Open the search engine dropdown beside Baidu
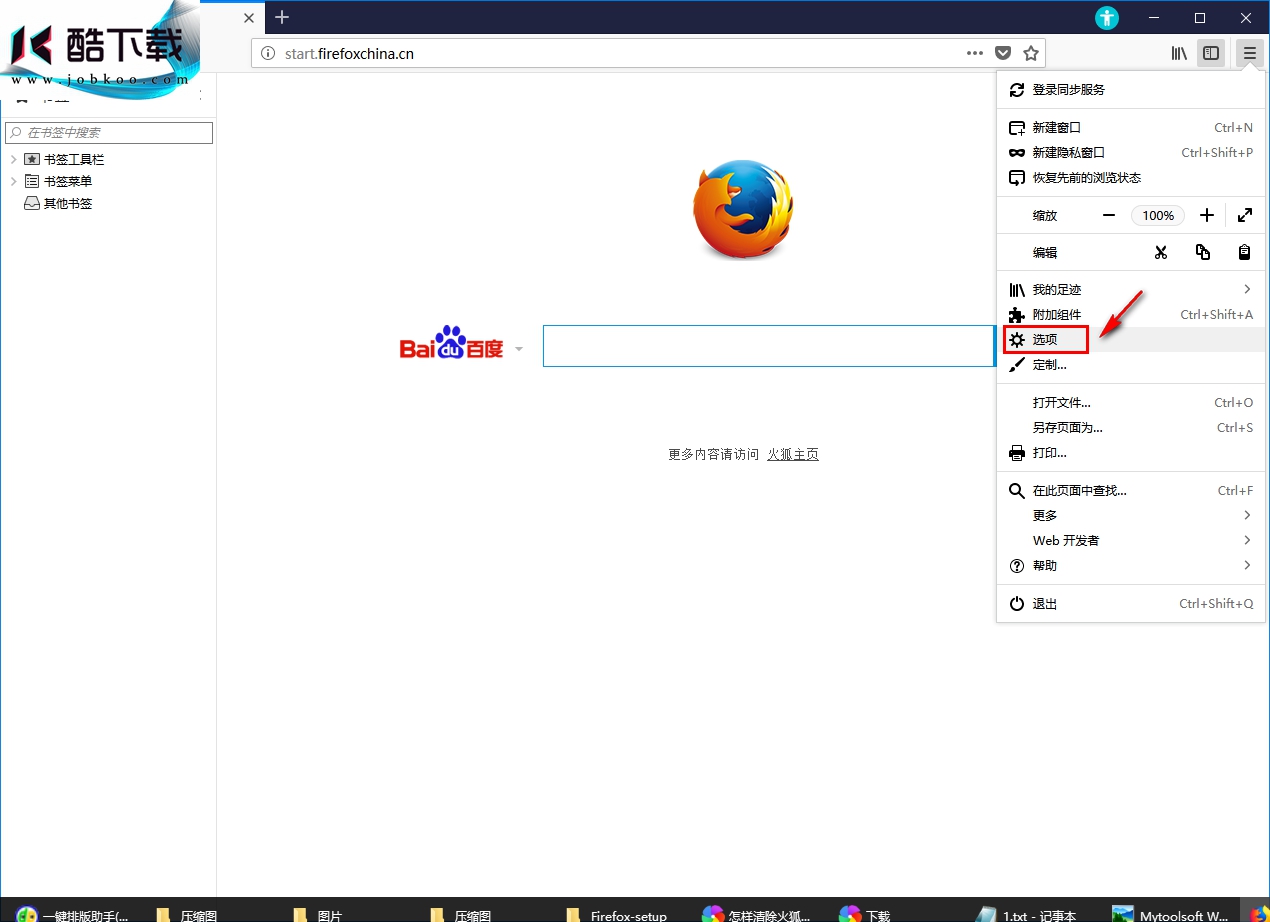Viewport: 1270px width, 922px height. [x=518, y=349]
